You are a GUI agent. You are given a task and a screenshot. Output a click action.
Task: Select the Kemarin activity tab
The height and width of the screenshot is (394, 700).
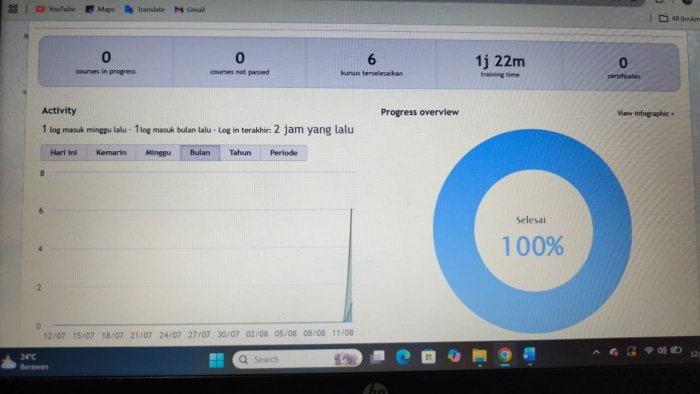pos(111,153)
